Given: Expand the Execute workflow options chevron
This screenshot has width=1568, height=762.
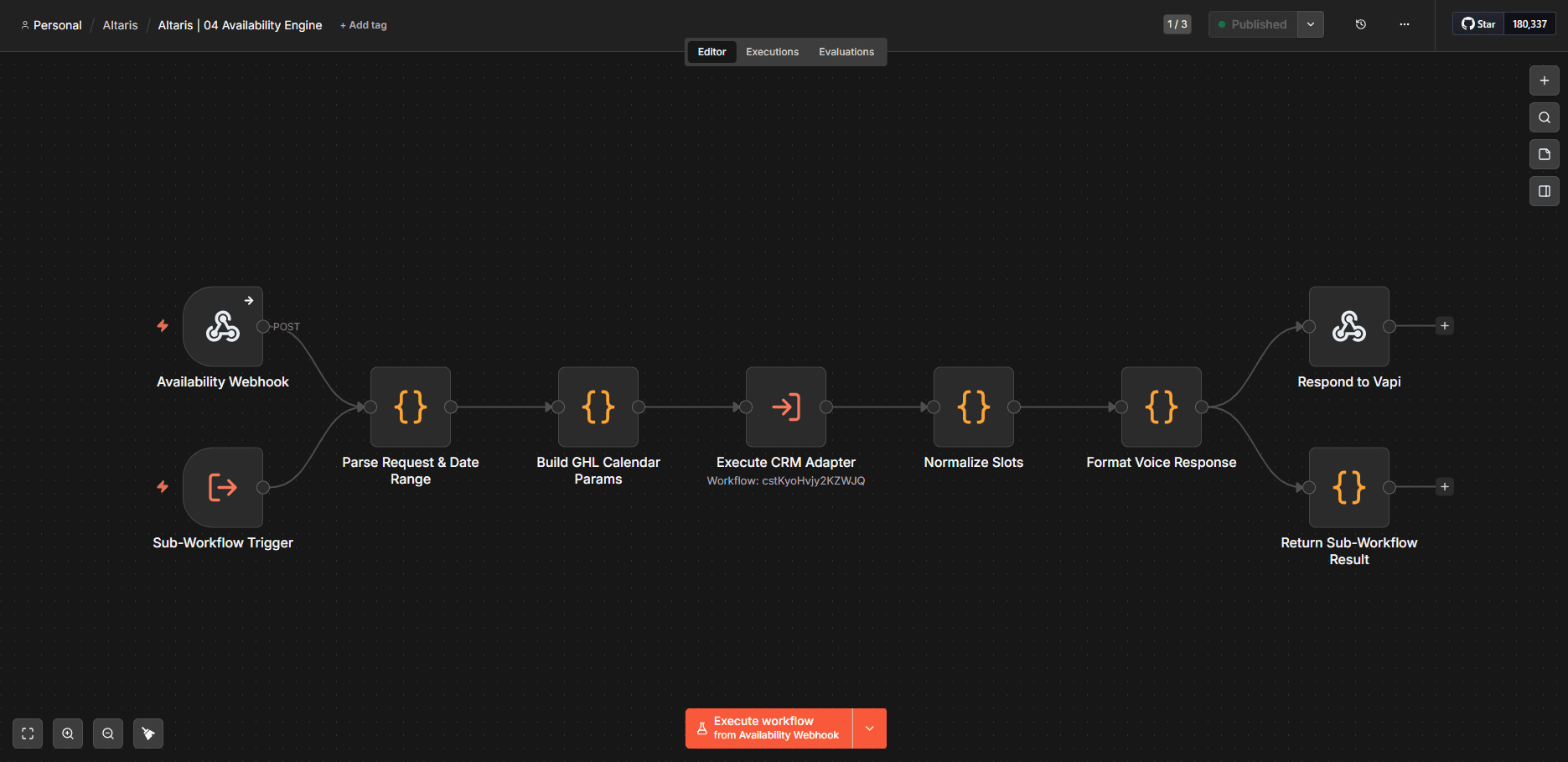Looking at the screenshot, I should 869,728.
